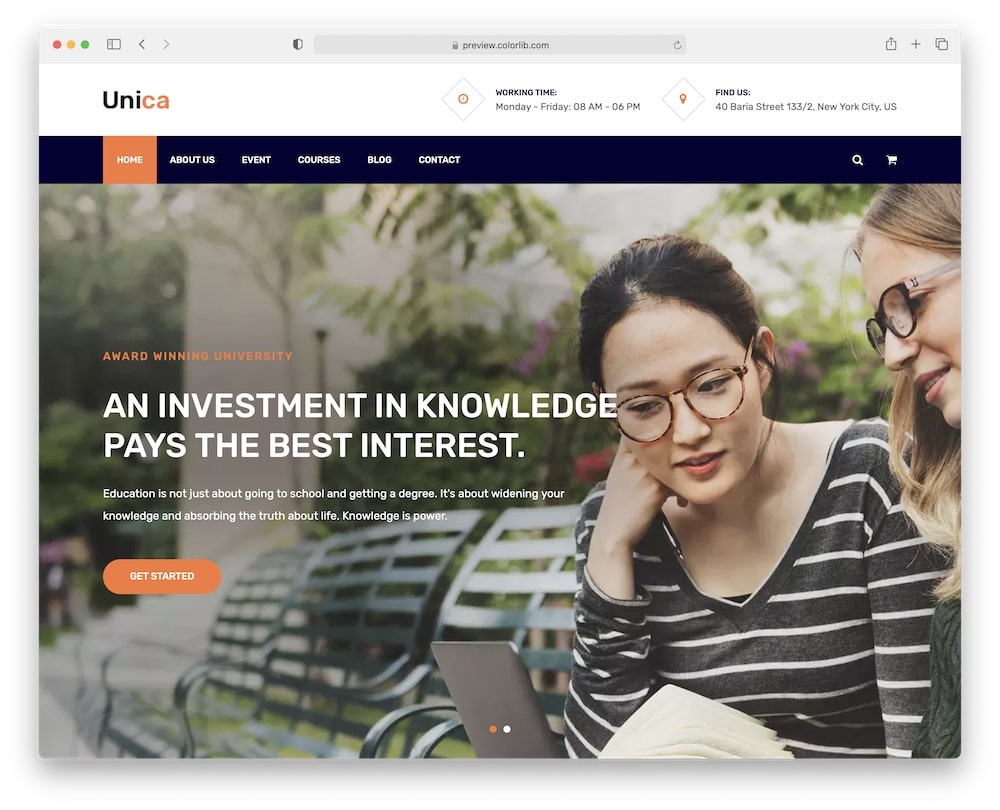Open the shopping cart icon
The width and height of the screenshot is (1000, 810).
coord(892,160)
